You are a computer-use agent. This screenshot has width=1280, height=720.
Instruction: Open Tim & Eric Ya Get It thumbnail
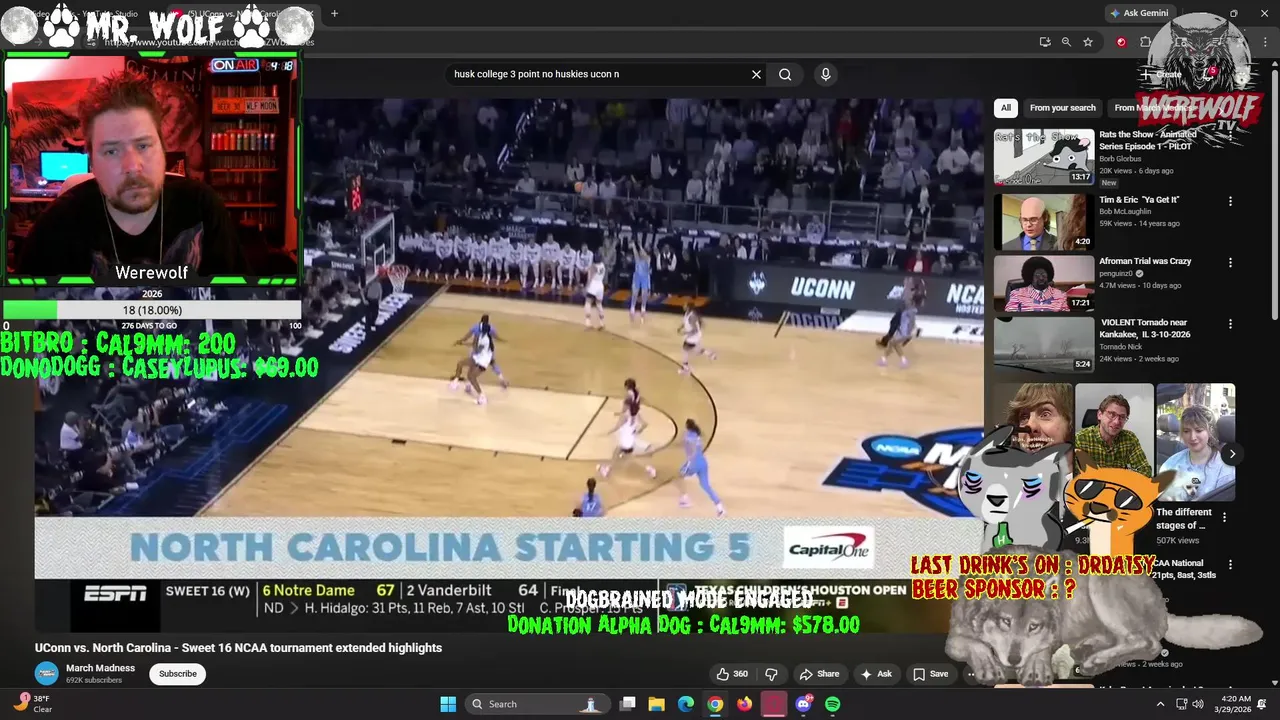pos(1044,222)
